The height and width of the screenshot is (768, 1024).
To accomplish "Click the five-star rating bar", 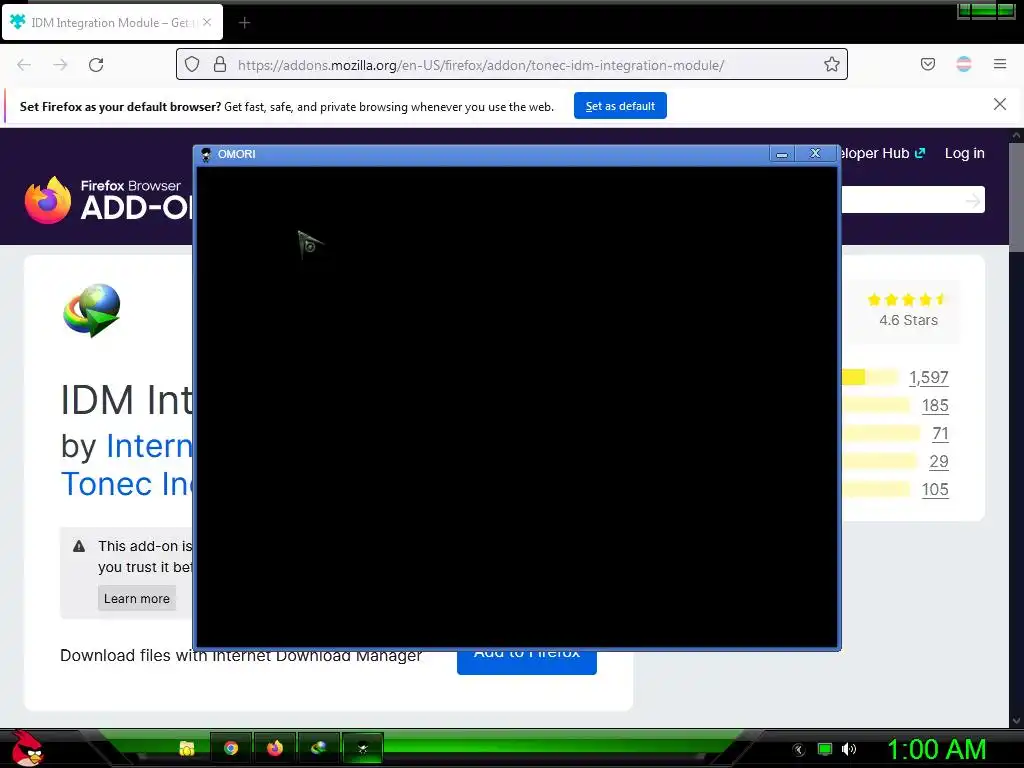I will pos(870,377).
